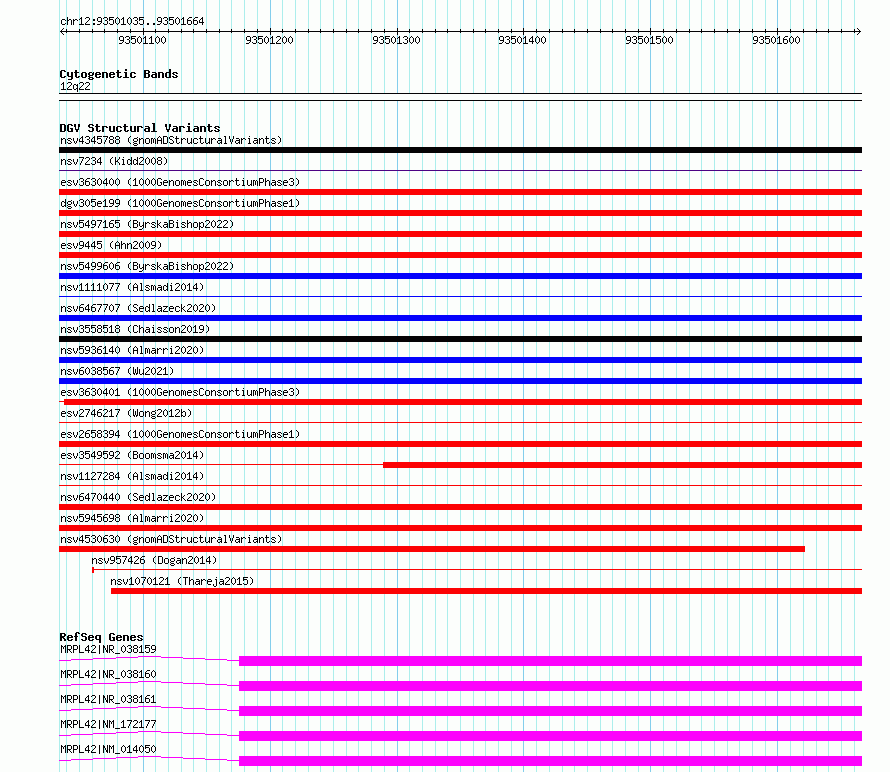Viewport: 890px width, 772px height.
Task: Click the red nsv4530630 variant bar
Action: [x=432, y=549]
